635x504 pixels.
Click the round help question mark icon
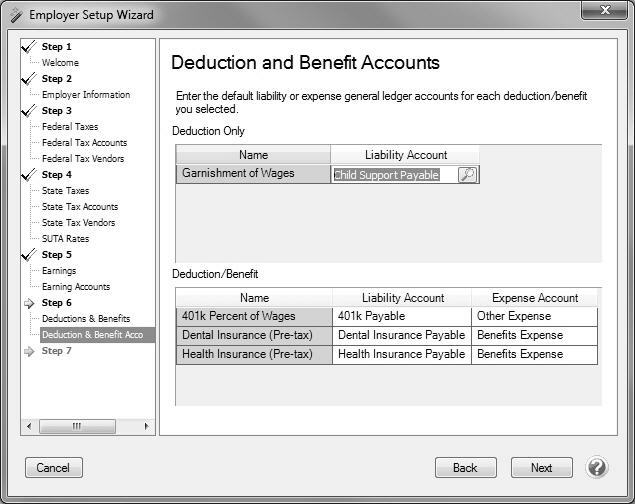coord(597,467)
